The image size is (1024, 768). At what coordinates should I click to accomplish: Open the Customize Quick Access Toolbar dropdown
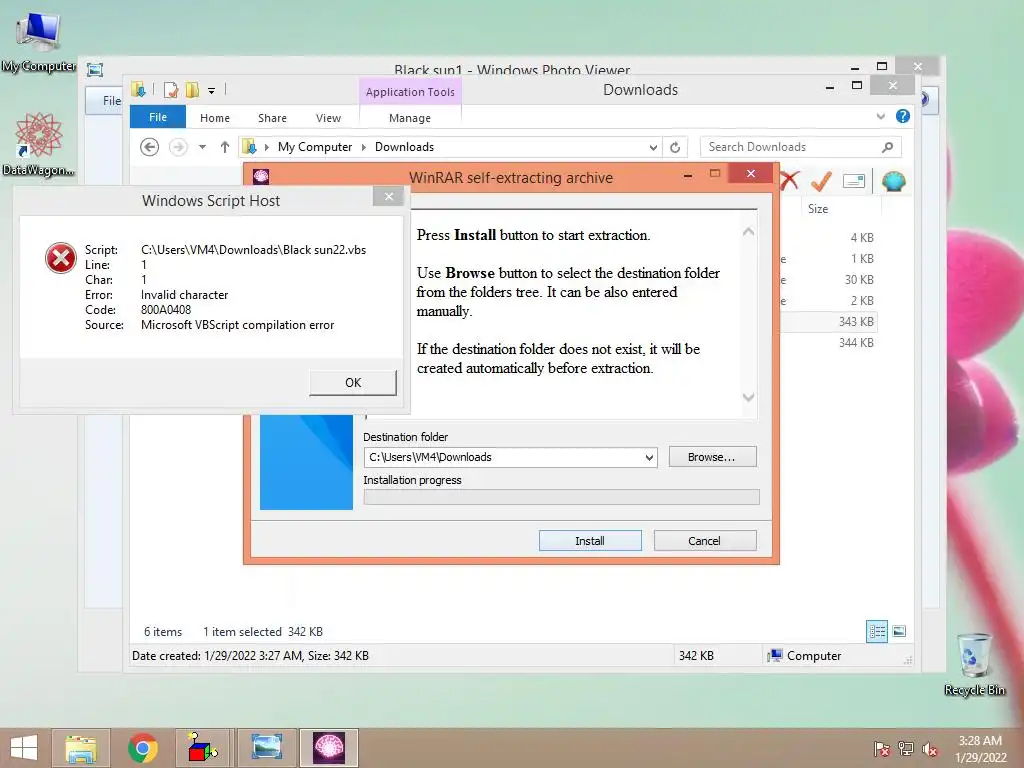[212, 91]
